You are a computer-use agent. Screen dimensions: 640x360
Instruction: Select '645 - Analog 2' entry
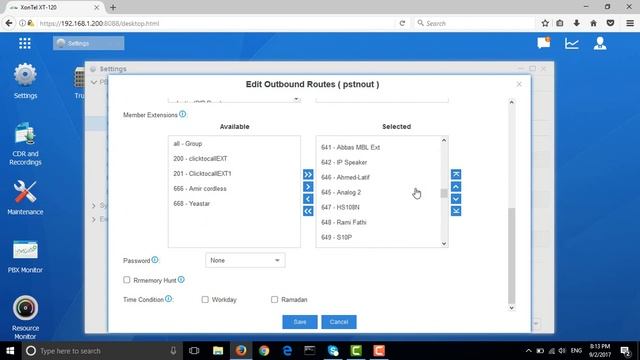[378, 192]
